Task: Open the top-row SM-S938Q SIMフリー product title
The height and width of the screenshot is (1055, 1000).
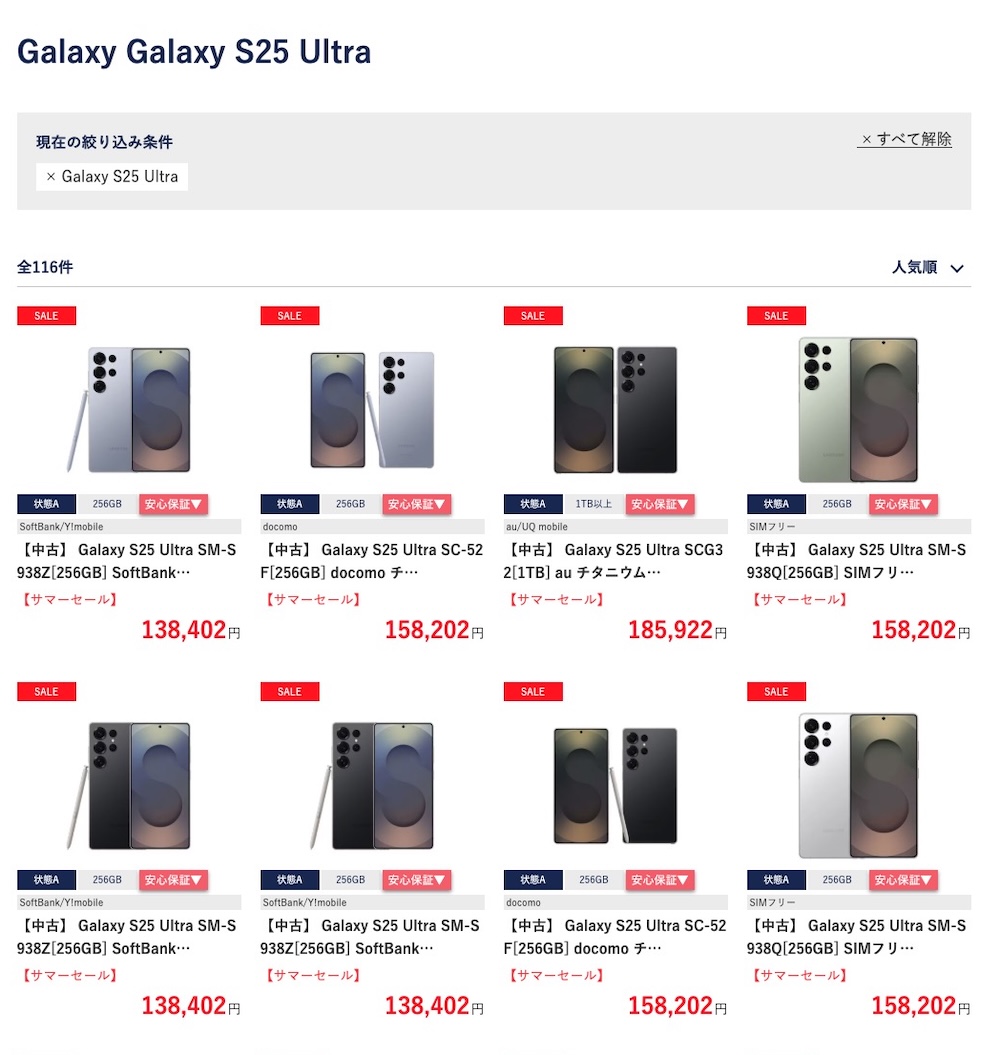Action: [x=856, y=561]
